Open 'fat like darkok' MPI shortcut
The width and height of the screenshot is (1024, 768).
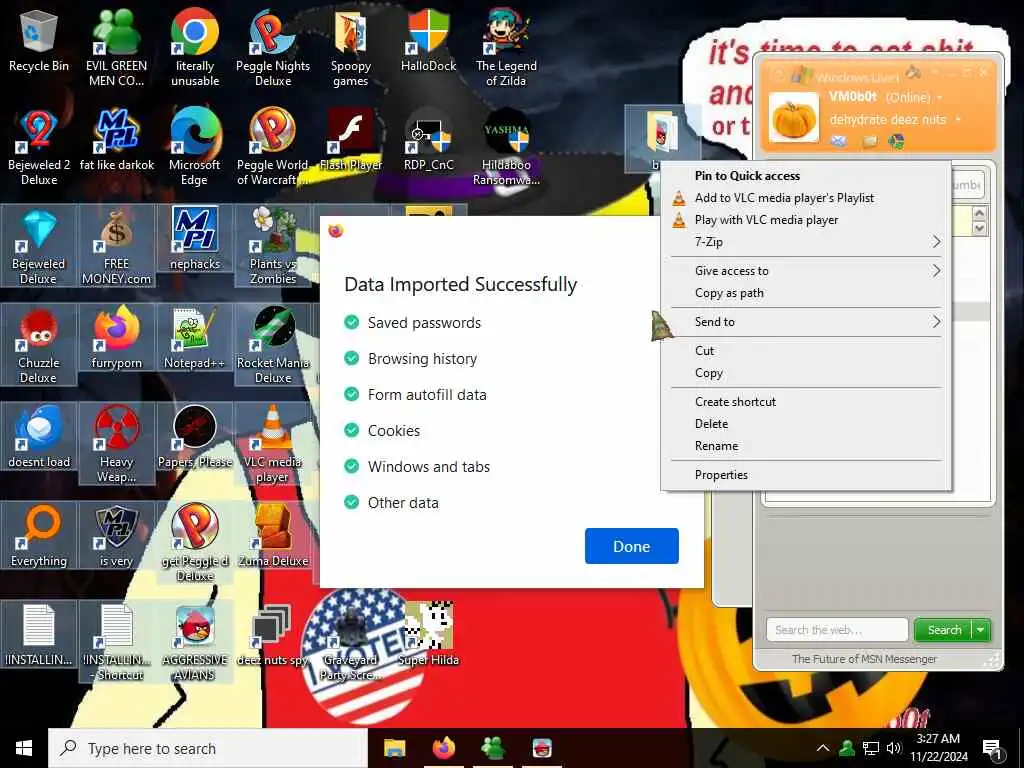pyautogui.click(x=116, y=140)
